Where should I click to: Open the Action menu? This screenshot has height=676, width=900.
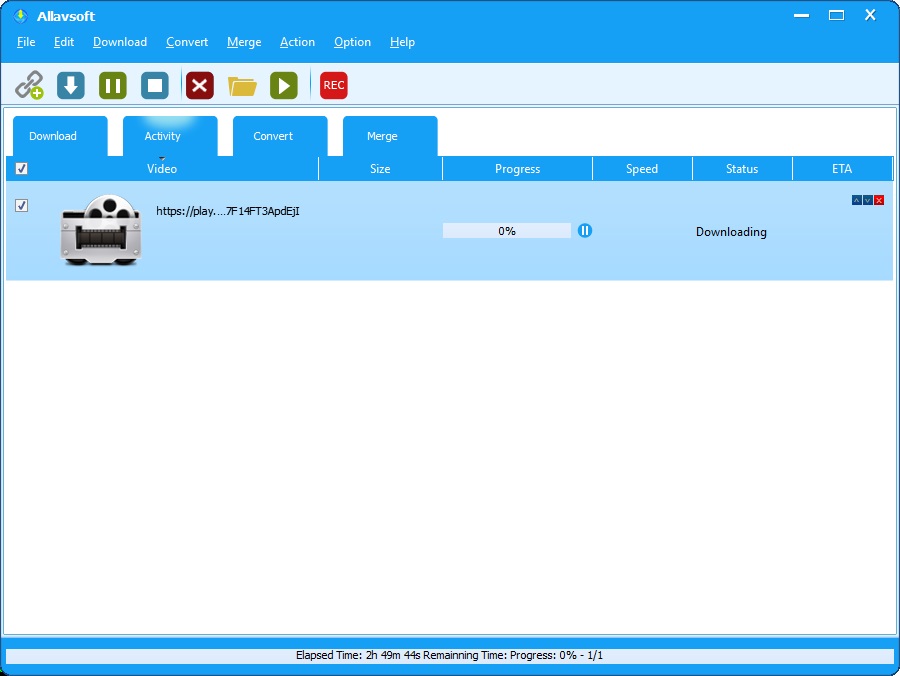[297, 42]
